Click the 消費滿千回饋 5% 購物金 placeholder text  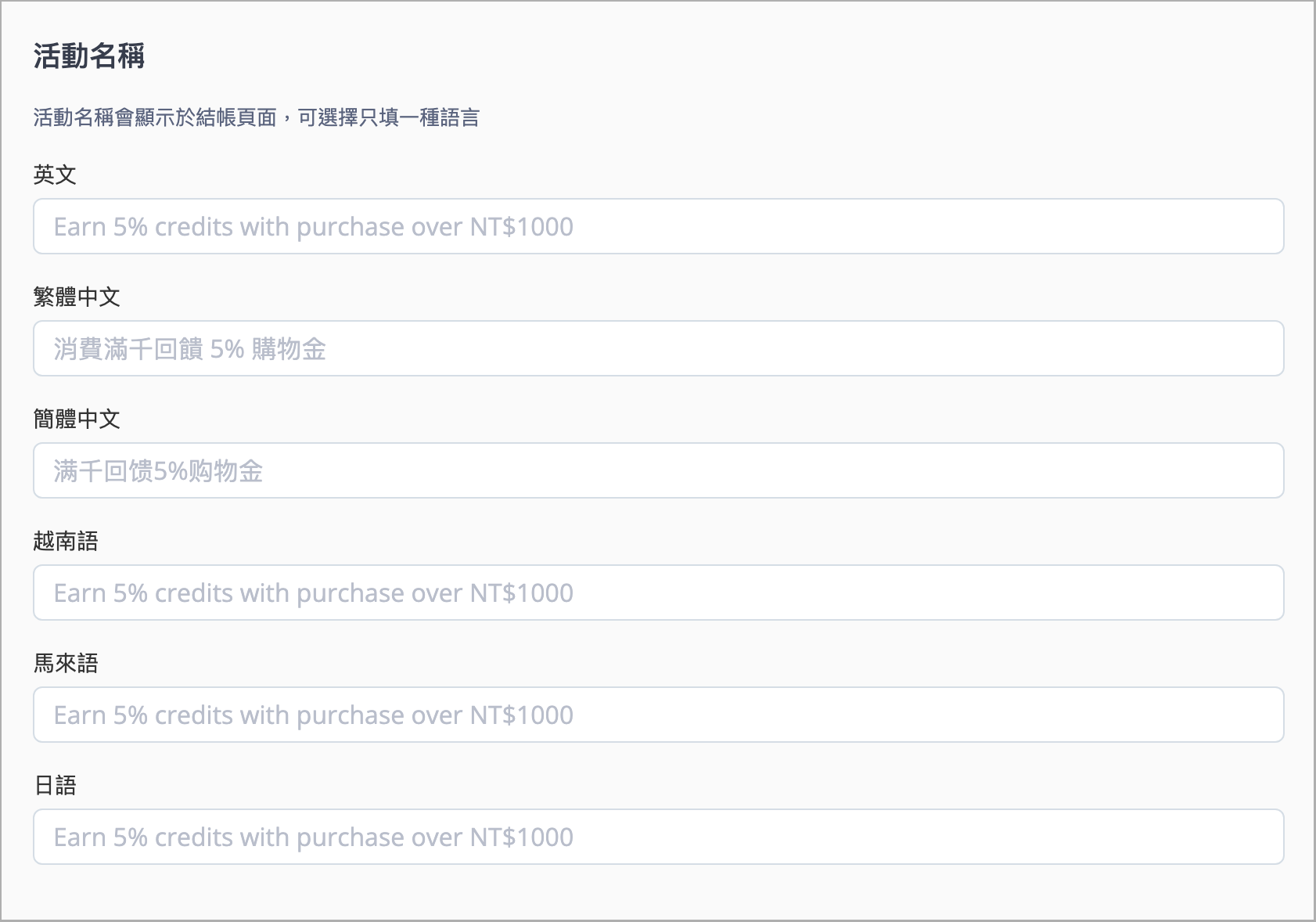190,349
